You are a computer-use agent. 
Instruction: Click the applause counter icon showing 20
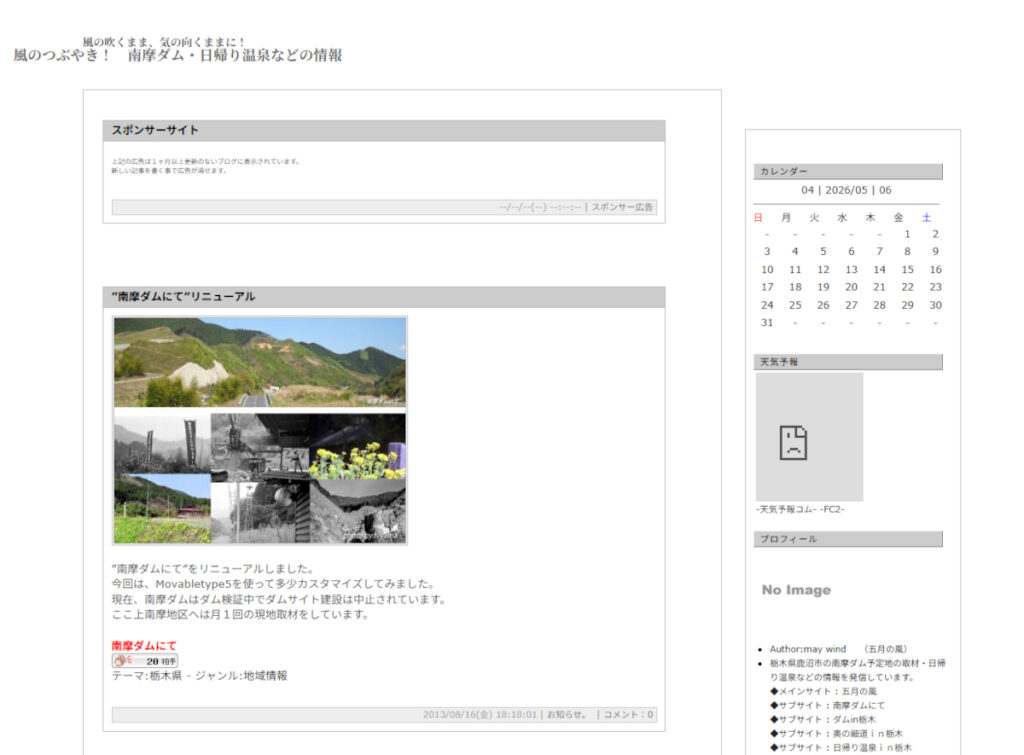145,661
